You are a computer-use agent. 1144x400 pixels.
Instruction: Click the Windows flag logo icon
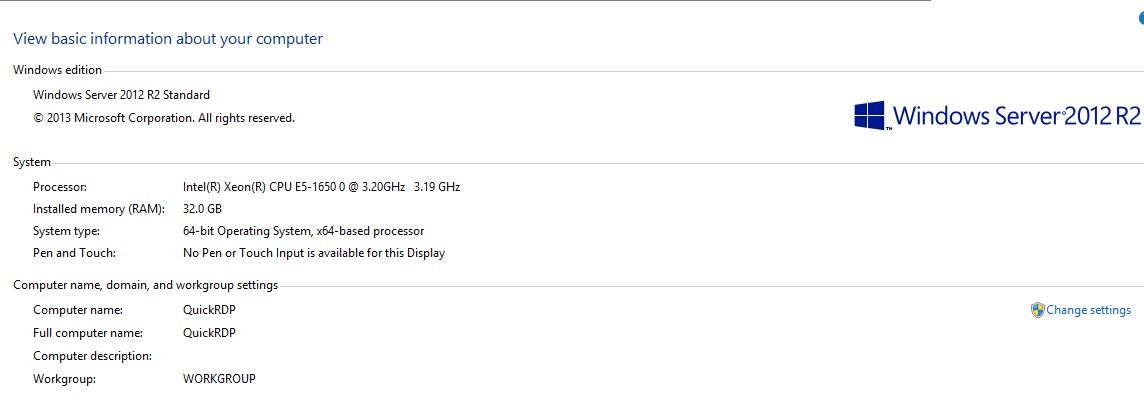coord(870,115)
